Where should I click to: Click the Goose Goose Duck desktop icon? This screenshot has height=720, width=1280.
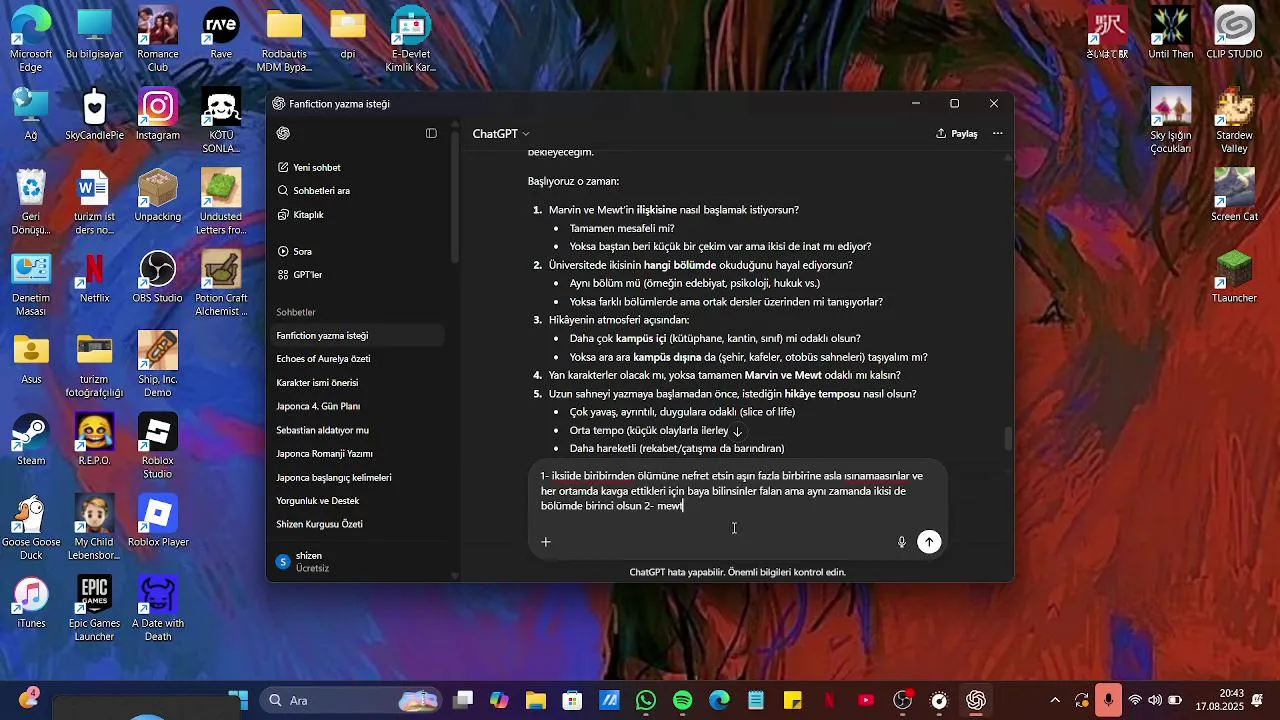31,528
